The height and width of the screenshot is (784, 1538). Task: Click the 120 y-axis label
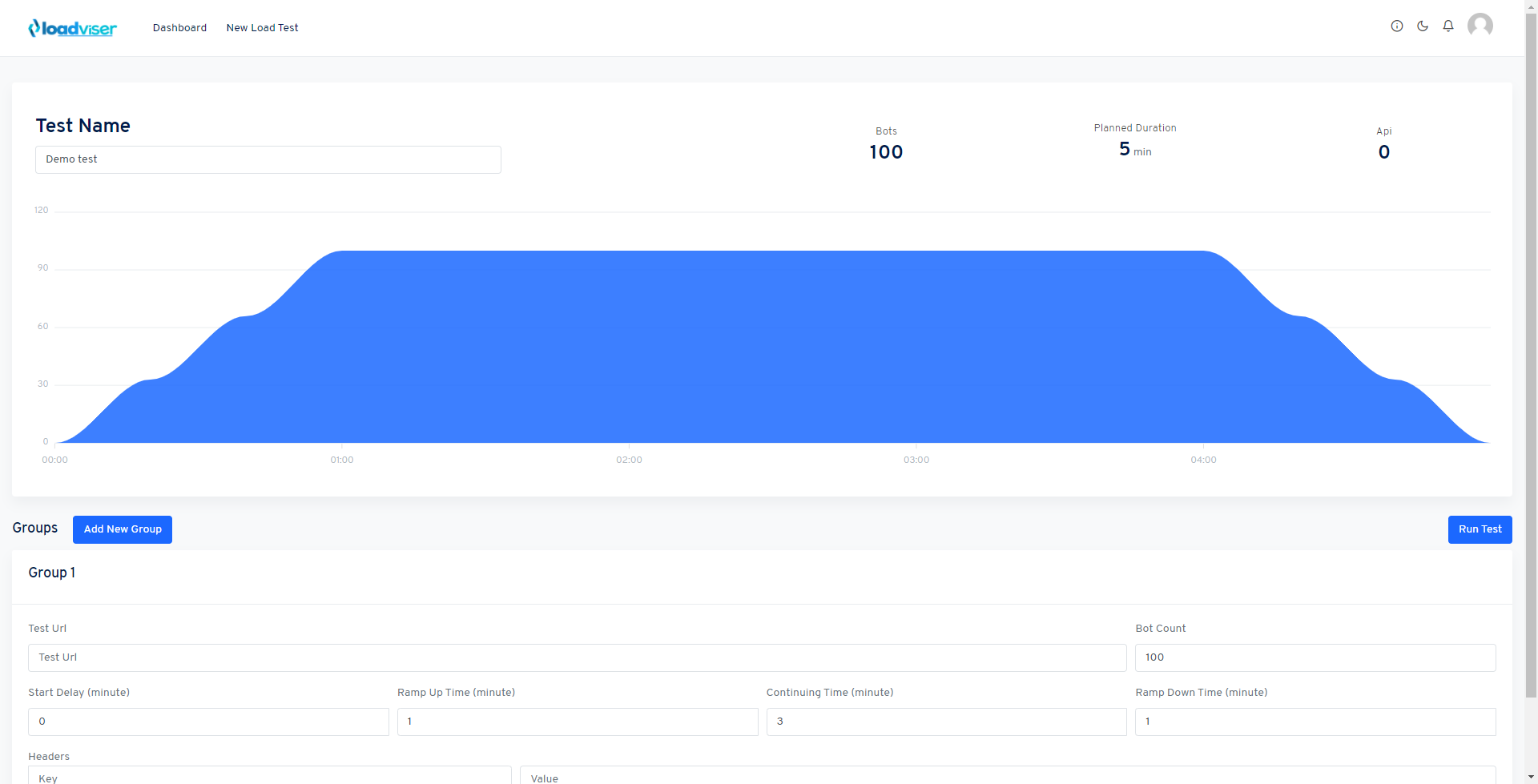[x=41, y=210]
